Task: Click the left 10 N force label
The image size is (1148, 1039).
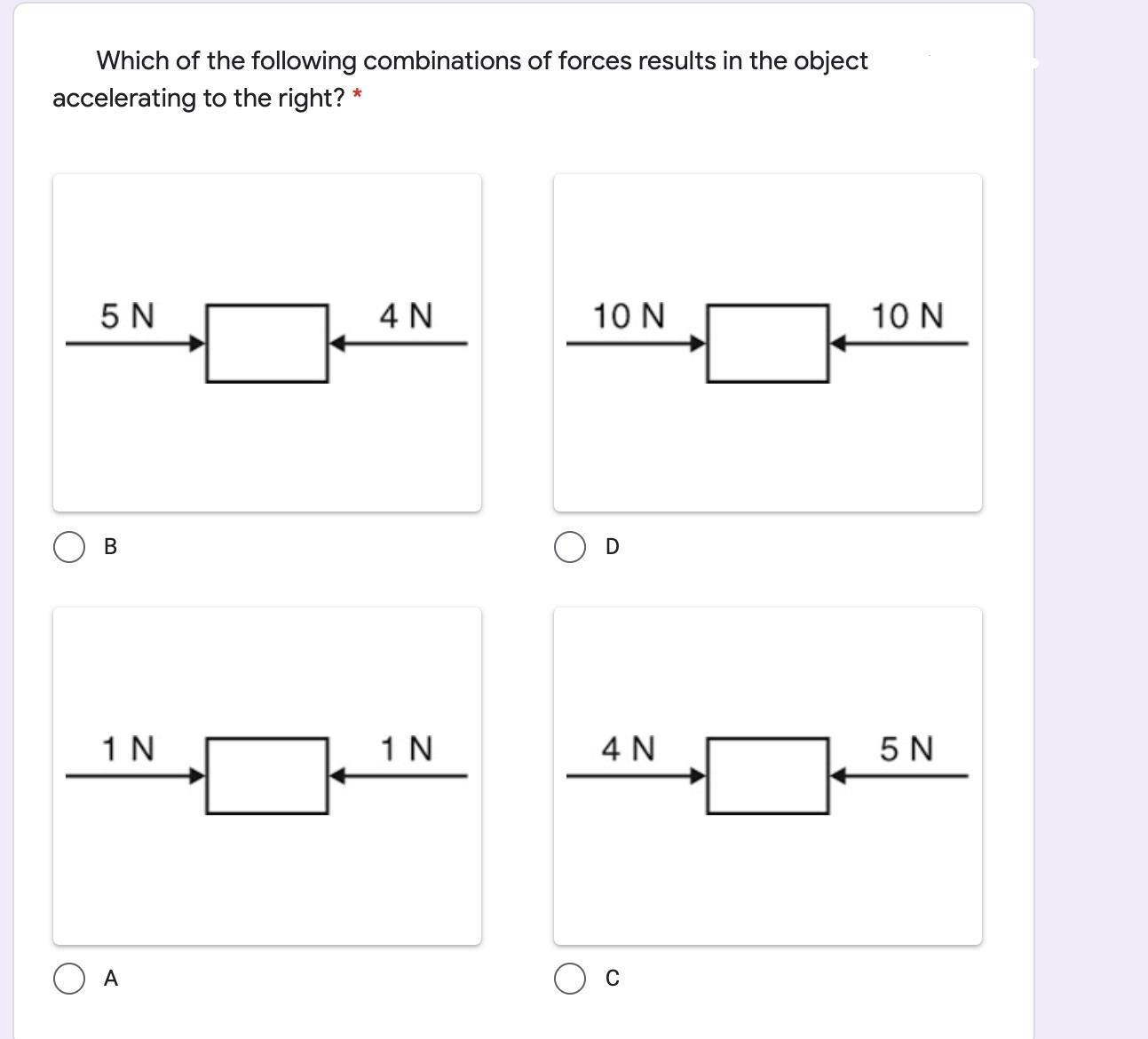Action: point(629,315)
